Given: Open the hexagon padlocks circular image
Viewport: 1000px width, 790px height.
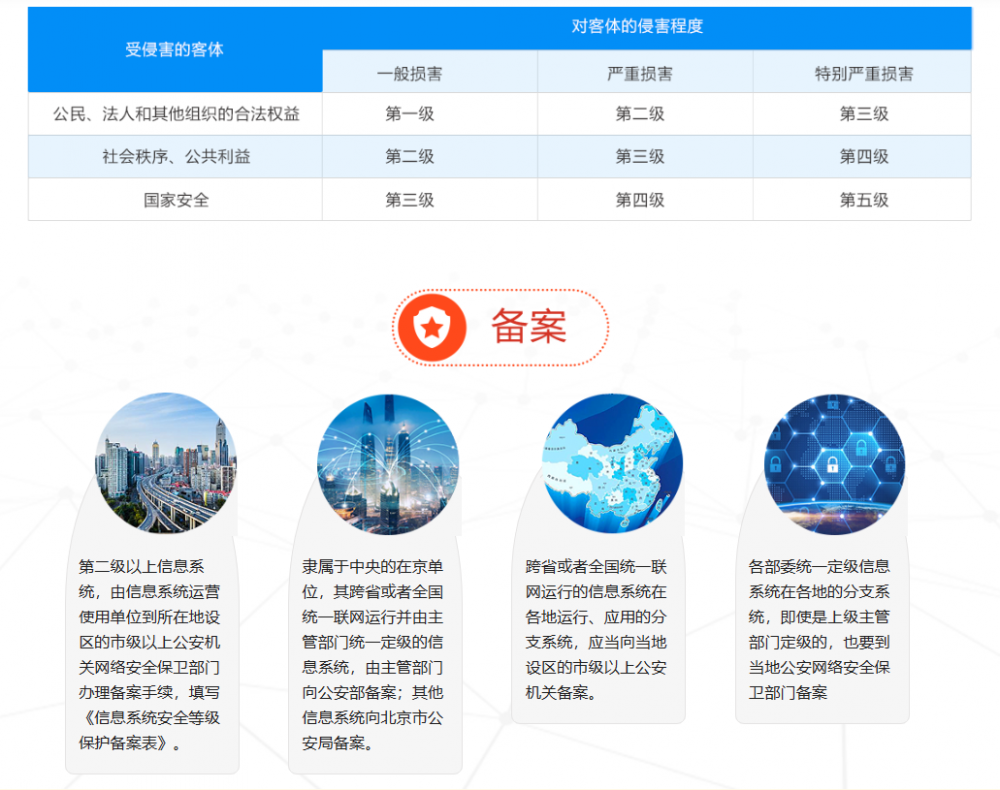Looking at the screenshot, I should 835,464.
